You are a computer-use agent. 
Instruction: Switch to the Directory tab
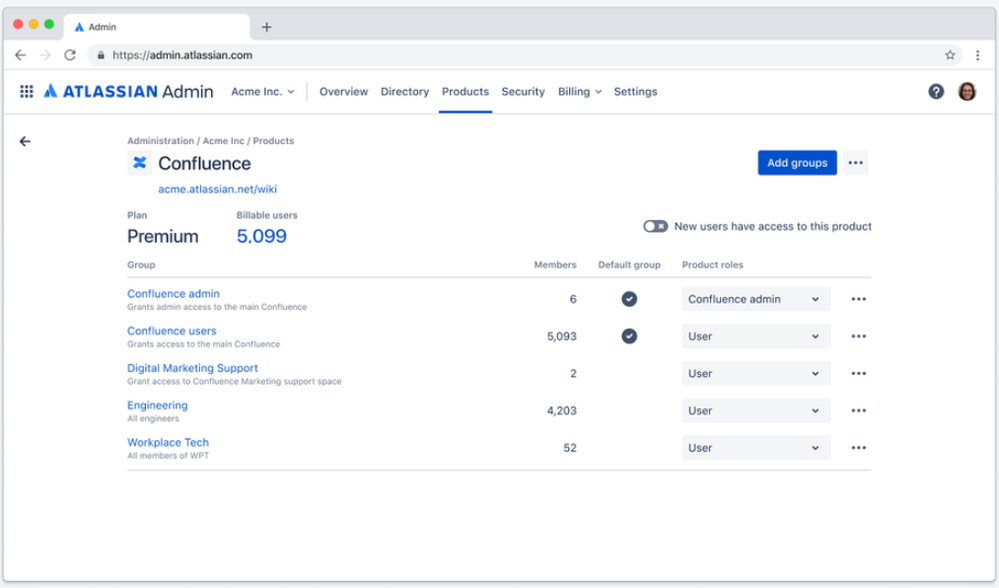(x=405, y=92)
